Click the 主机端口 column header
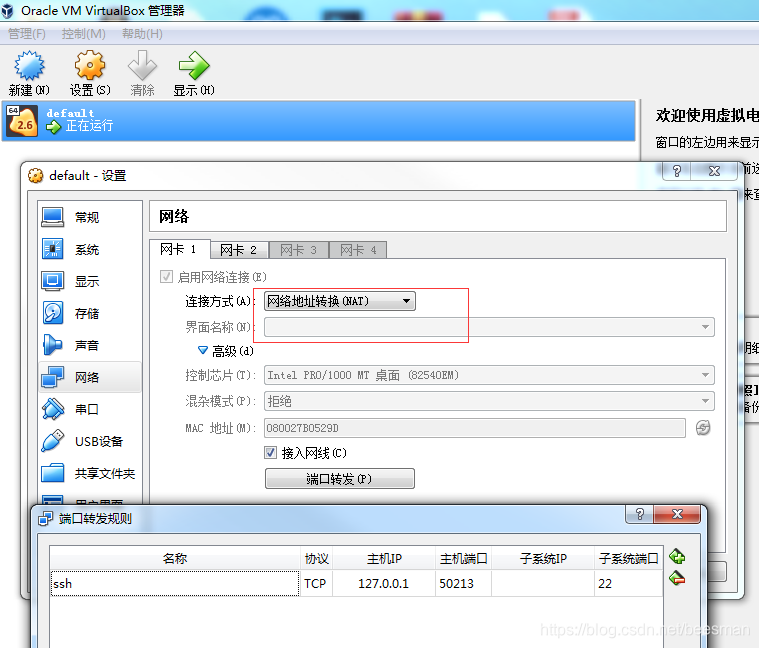Screen dimensions: 759x648 pos(463,558)
